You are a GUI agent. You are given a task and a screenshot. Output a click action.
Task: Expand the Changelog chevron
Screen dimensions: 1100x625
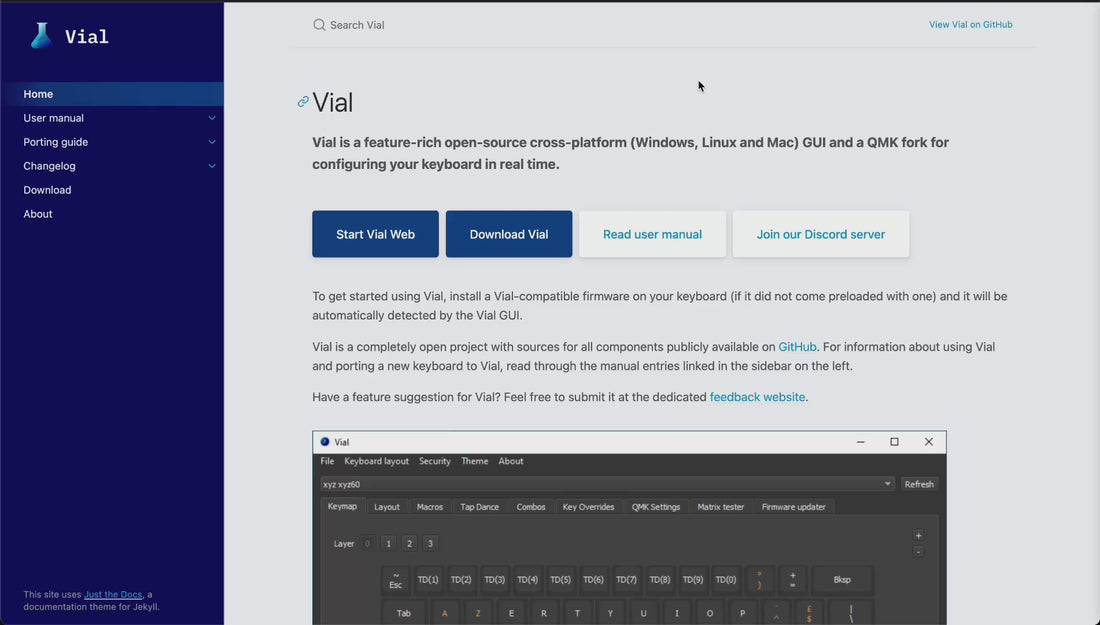click(212, 166)
